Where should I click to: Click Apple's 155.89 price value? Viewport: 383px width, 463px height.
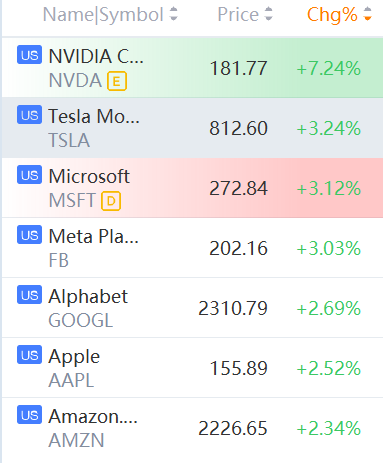pyautogui.click(x=239, y=368)
